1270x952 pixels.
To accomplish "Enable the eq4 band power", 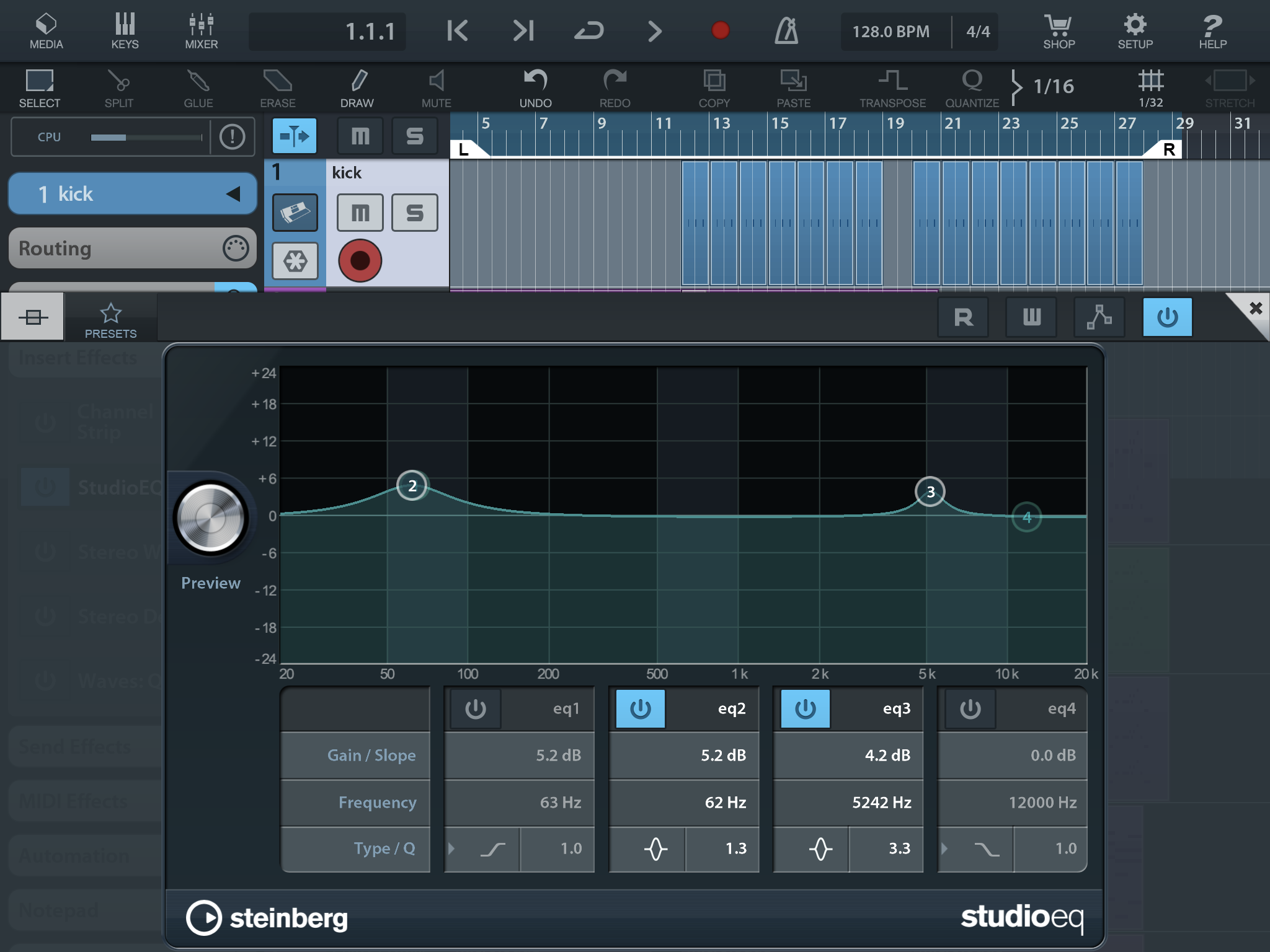I will coord(970,708).
